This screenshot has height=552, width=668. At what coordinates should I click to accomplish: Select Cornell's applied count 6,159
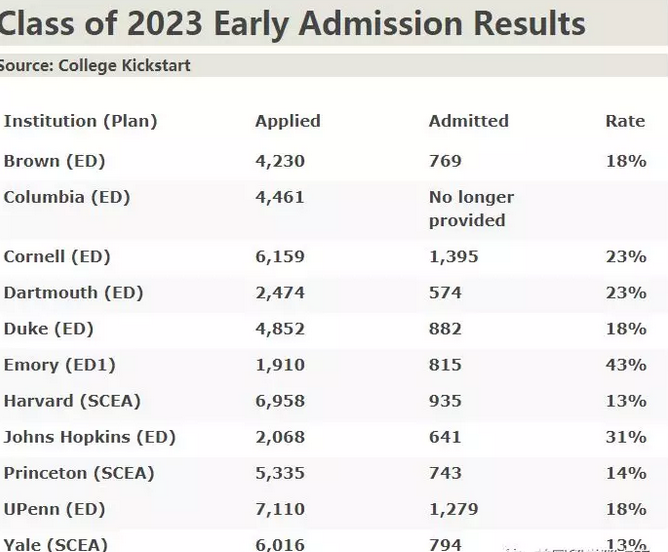[280, 257]
